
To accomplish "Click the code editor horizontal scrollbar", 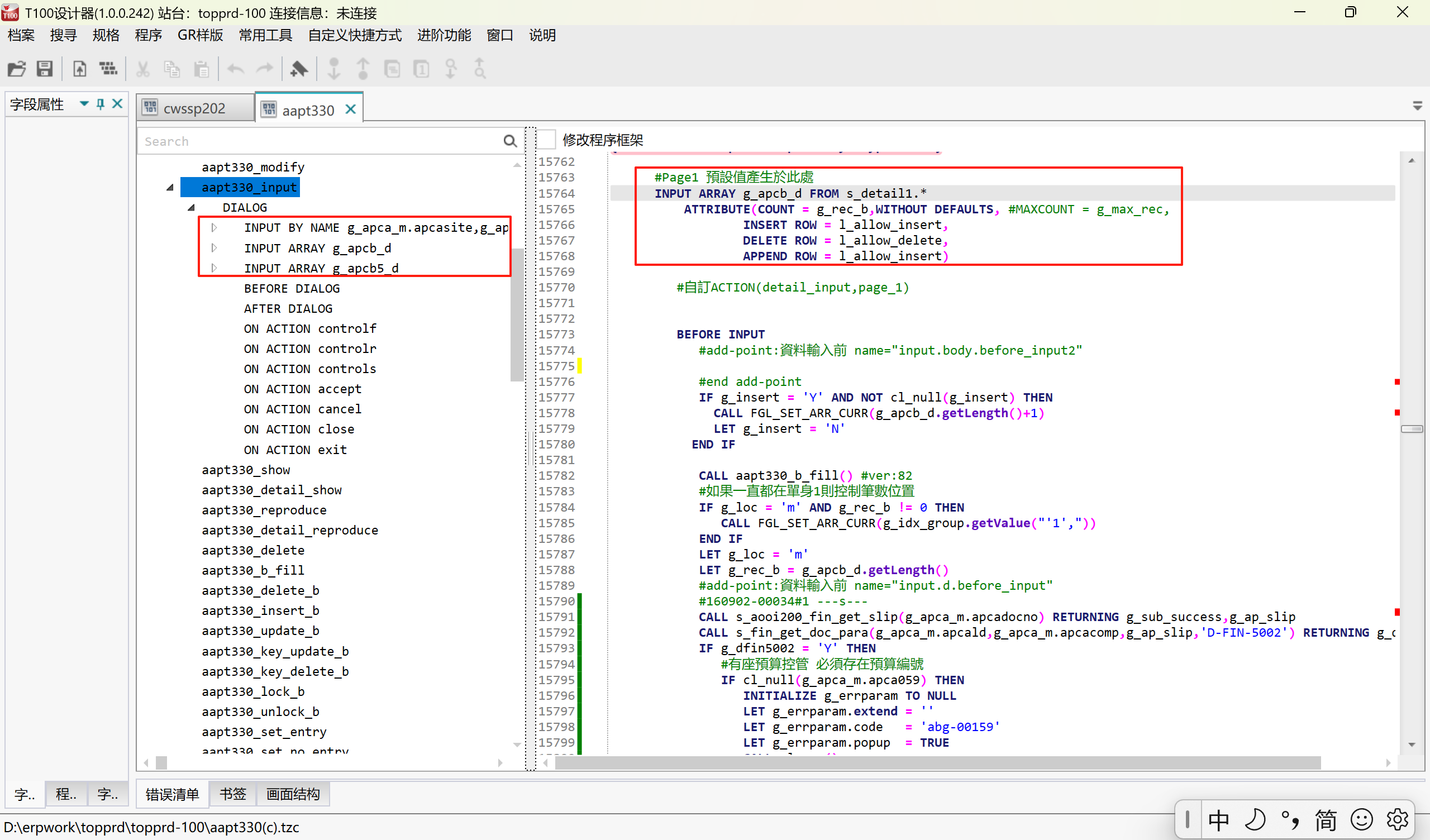I will coord(936,762).
